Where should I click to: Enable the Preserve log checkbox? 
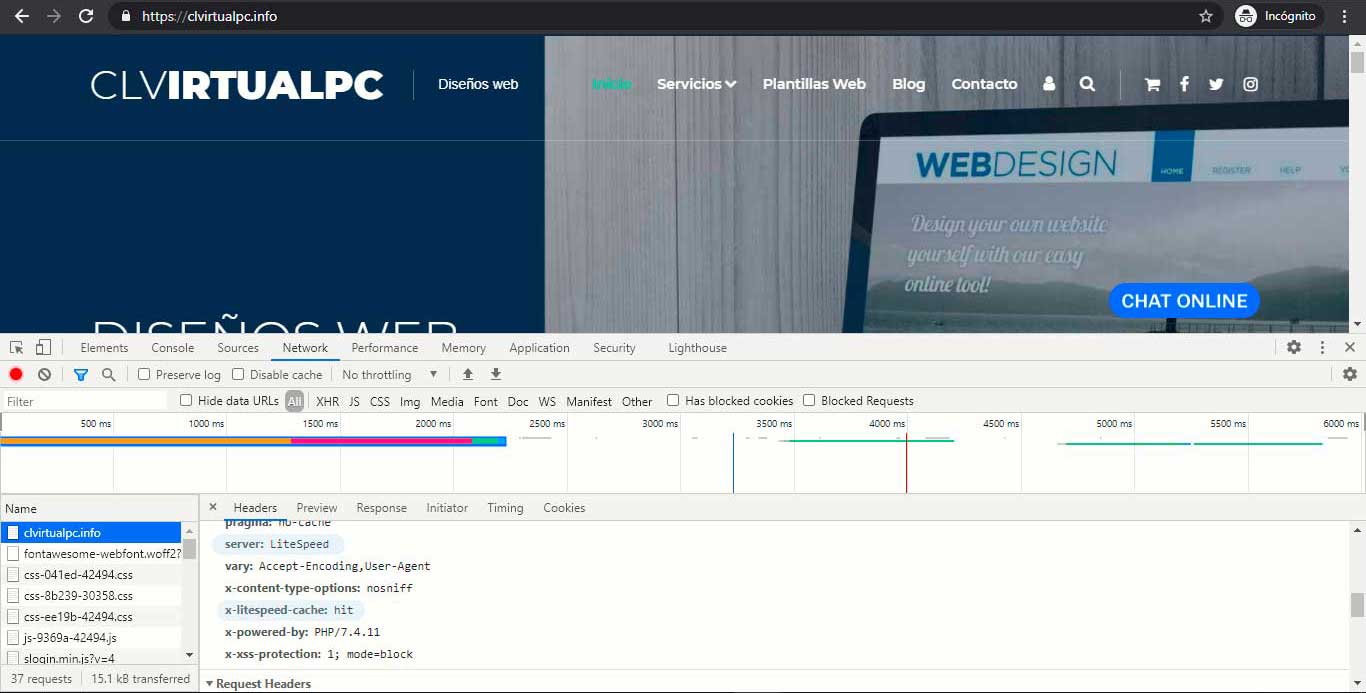pos(144,374)
